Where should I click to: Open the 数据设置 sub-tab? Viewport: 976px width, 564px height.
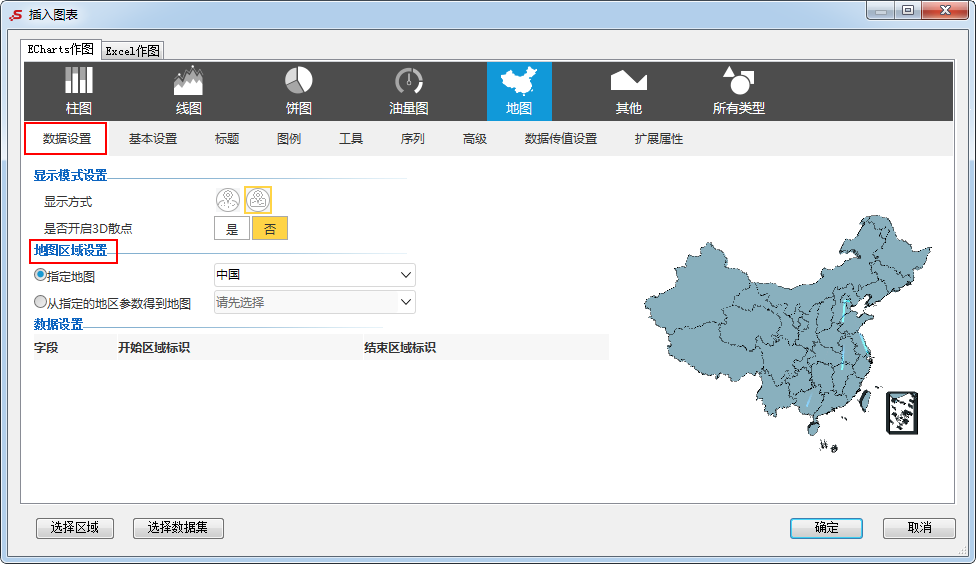click(x=67, y=139)
